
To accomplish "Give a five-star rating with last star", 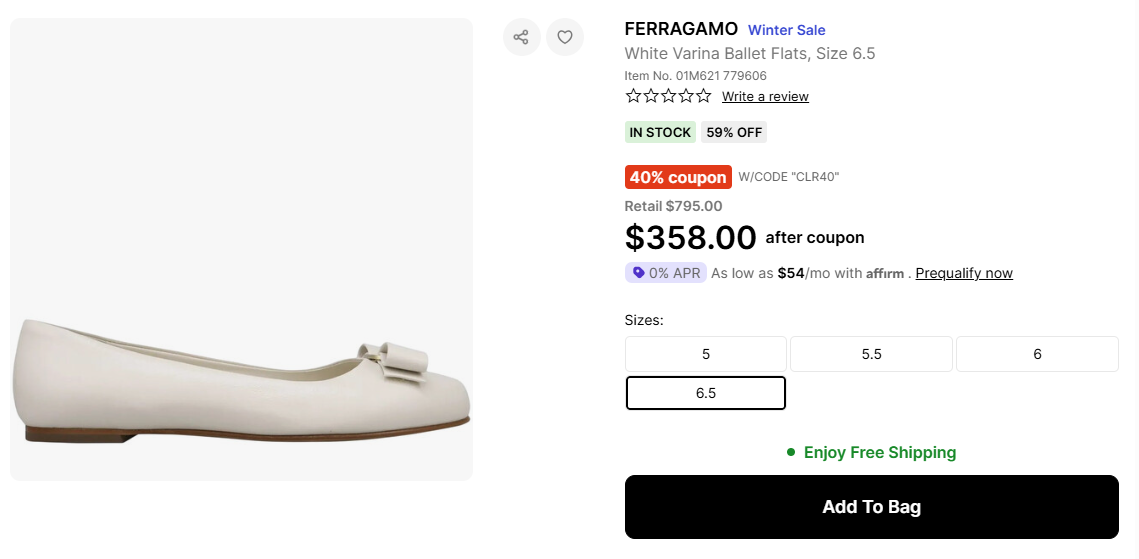I will click(x=703, y=96).
